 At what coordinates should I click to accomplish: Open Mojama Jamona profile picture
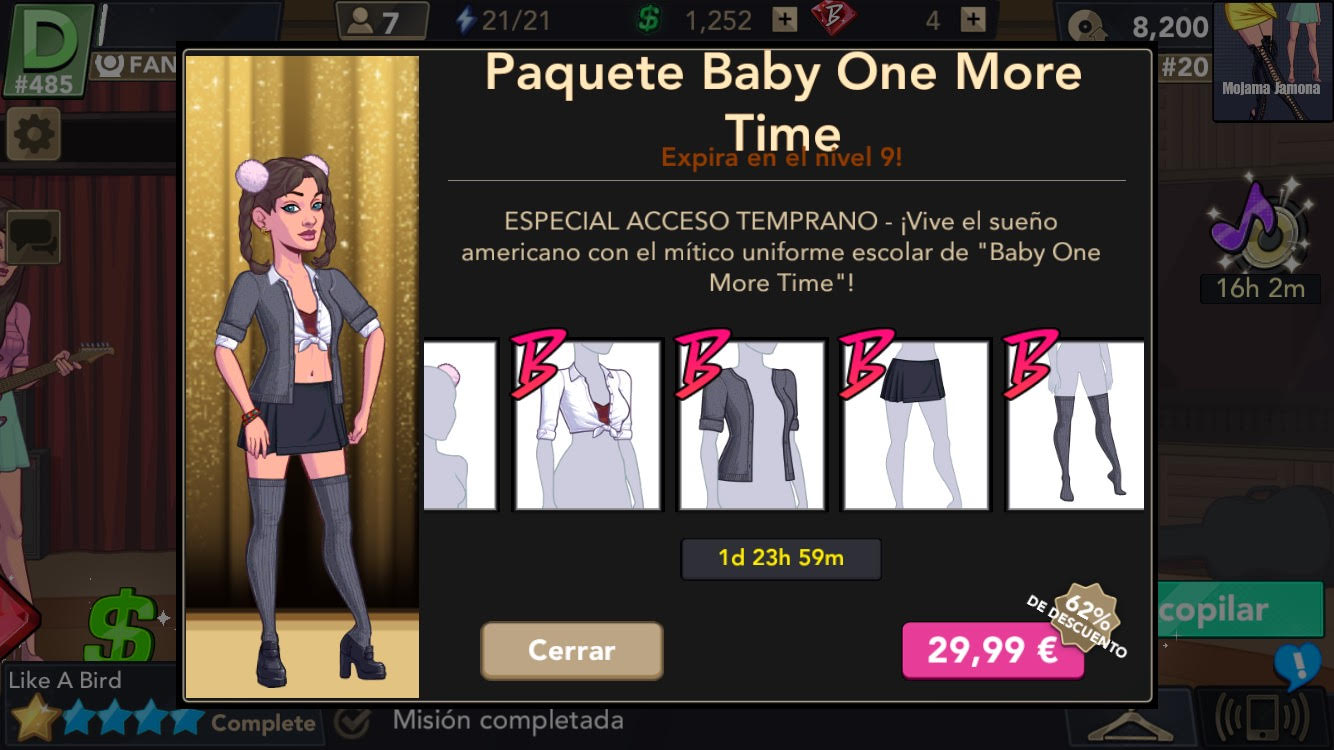coord(1271,61)
